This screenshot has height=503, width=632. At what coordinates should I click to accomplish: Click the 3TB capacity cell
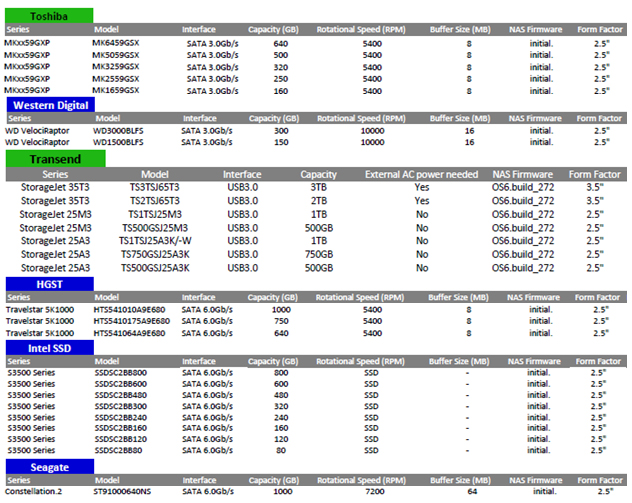(318, 187)
